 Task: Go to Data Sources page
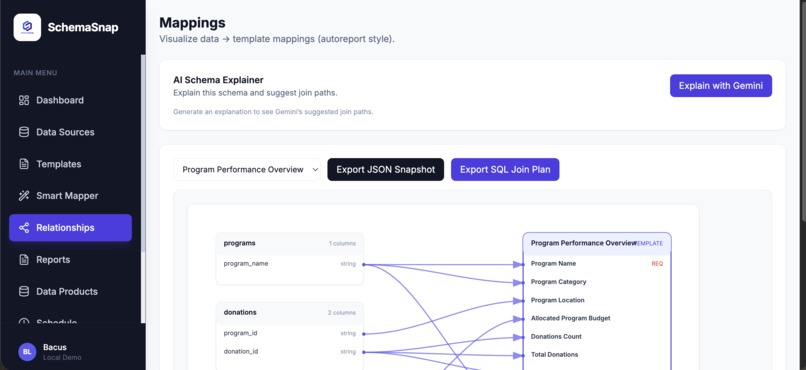pos(70,132)
